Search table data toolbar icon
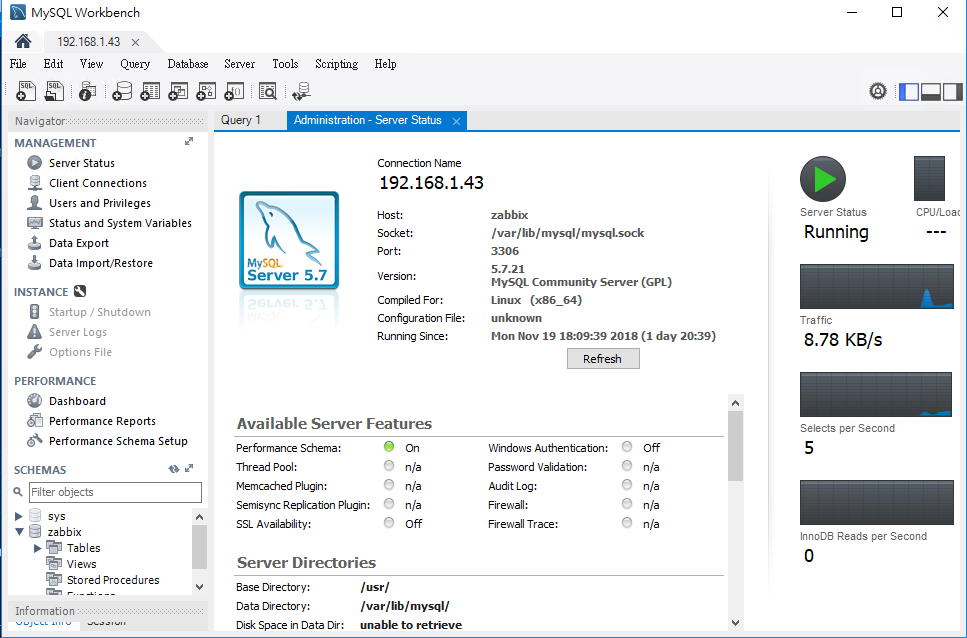This screenshot has width=967, height=638. point(268,91)
